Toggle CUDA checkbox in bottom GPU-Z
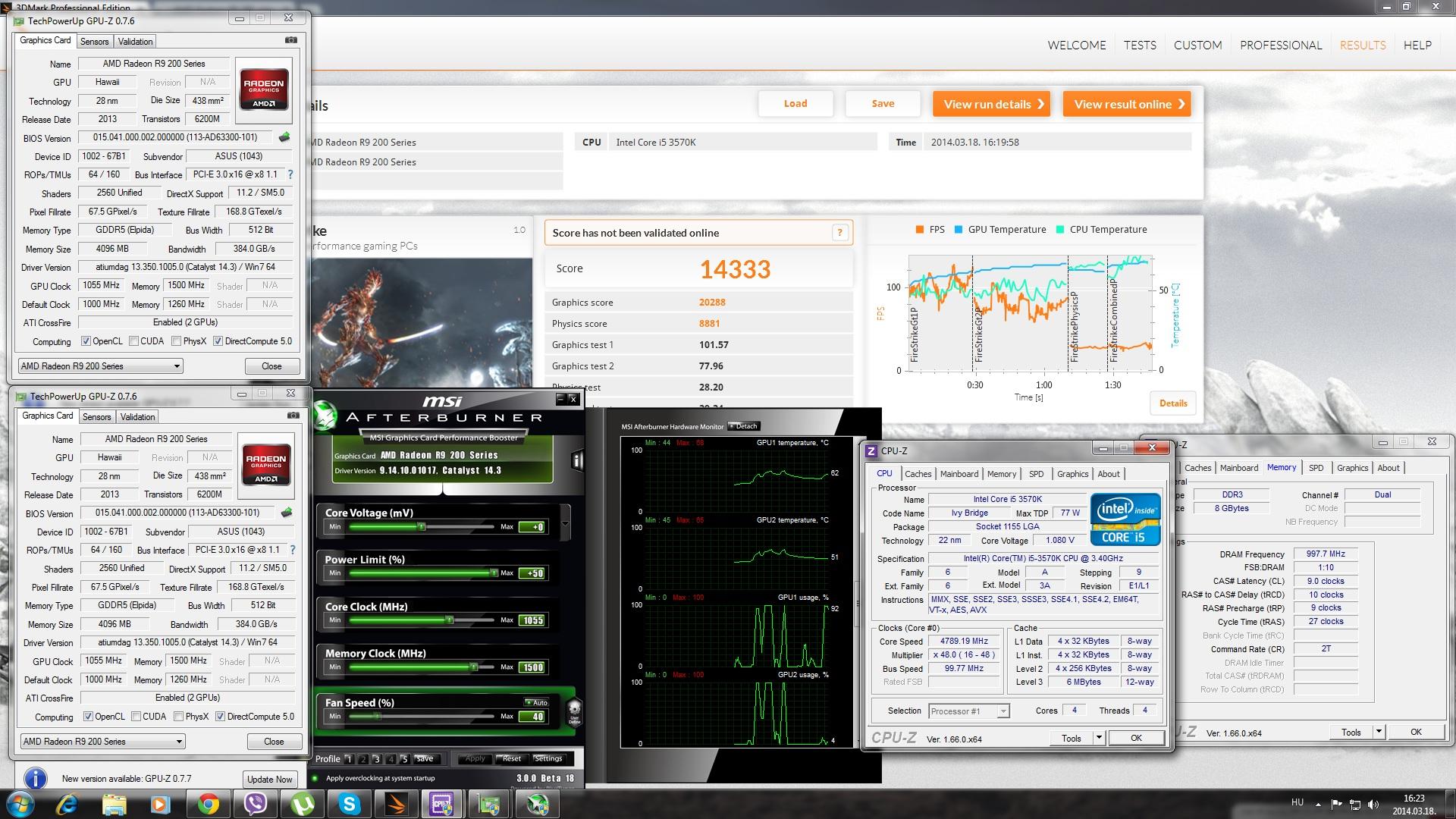The height and width of the screenshot is (819, 1456). pos(136,717)
